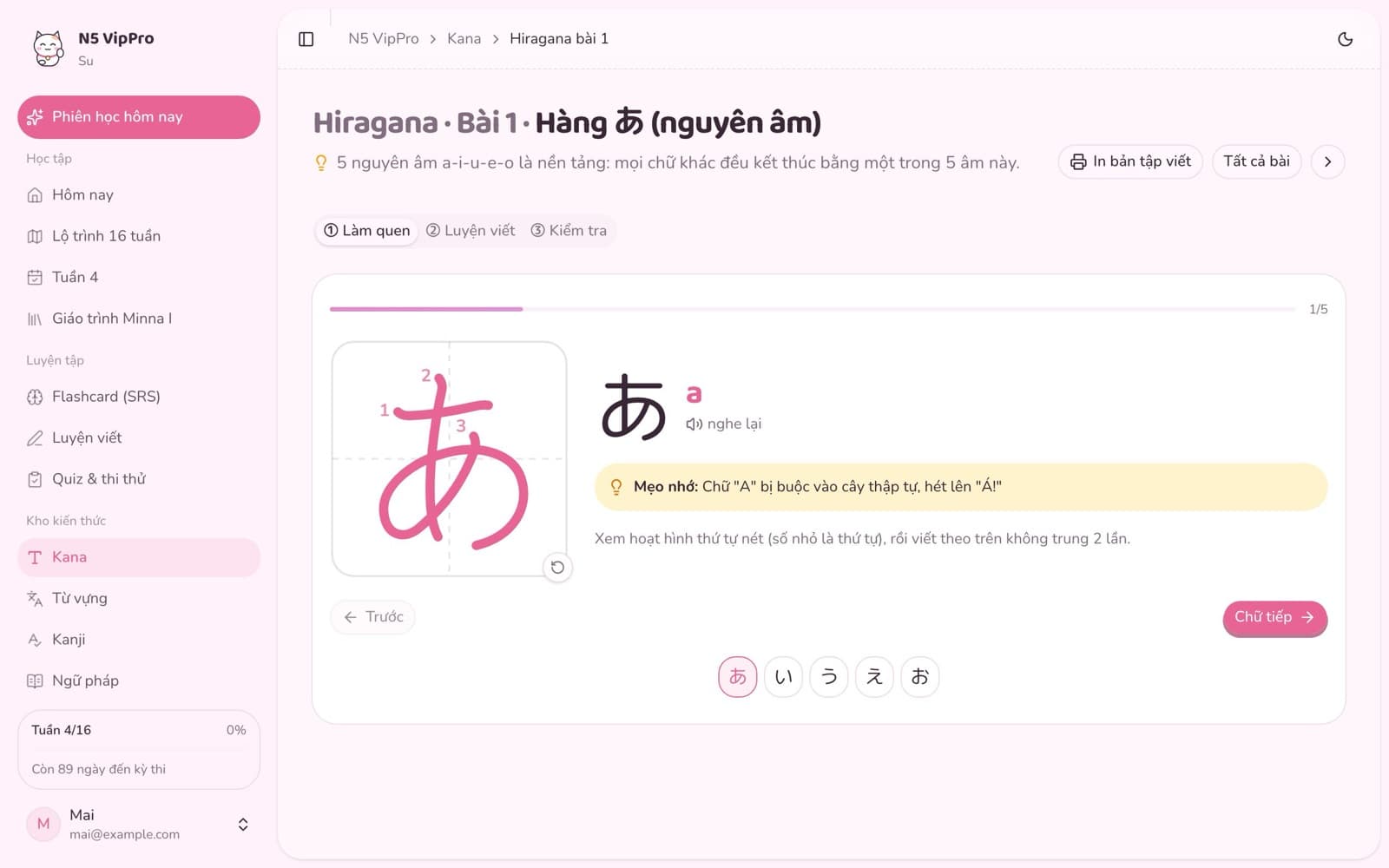Select the お character chip
The height and width of the screenshot is (868, 1389).
click(x=920, y=677)
